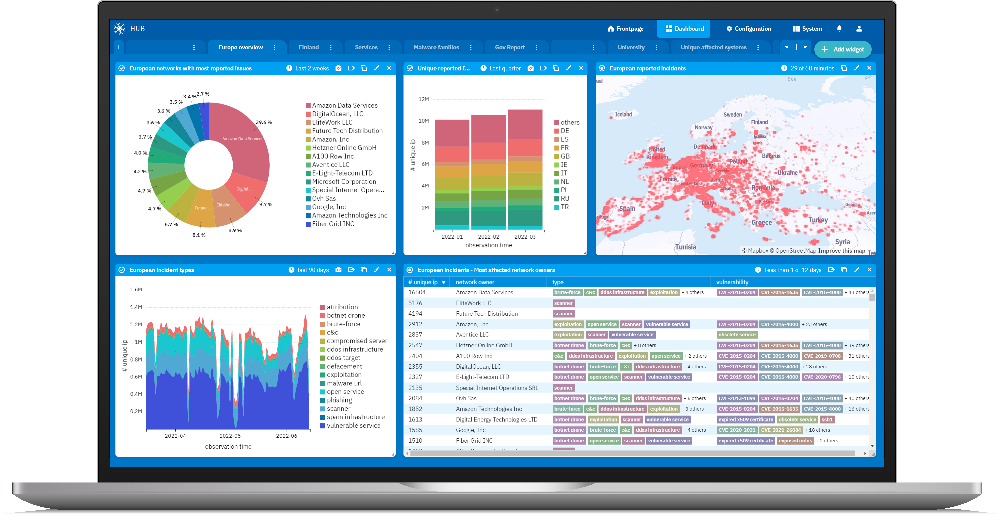Take snapshot of Unique reported widget
This screenshot has height=514, width=1000.
530,68
